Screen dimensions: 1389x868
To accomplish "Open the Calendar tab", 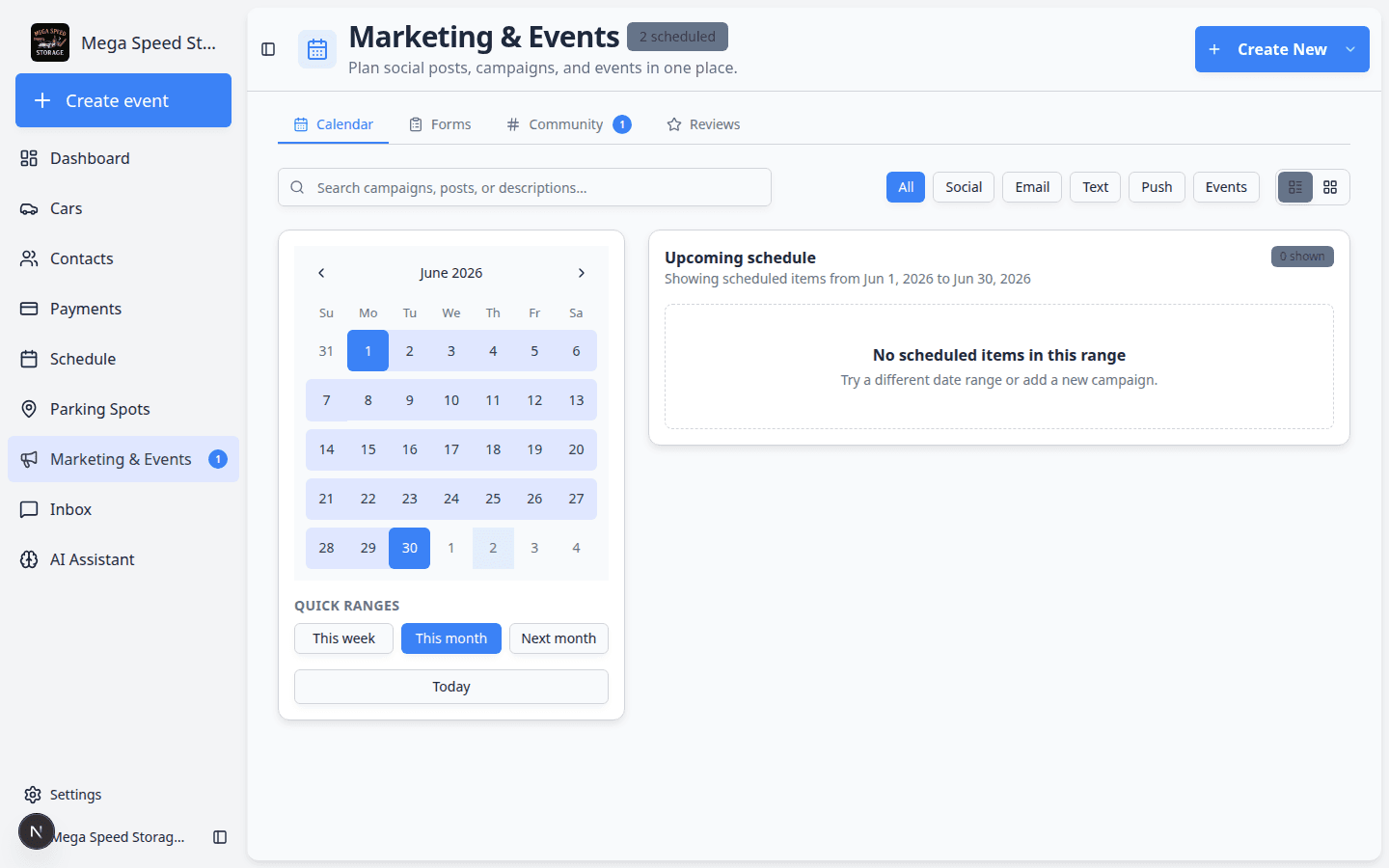I will point(333,124).
